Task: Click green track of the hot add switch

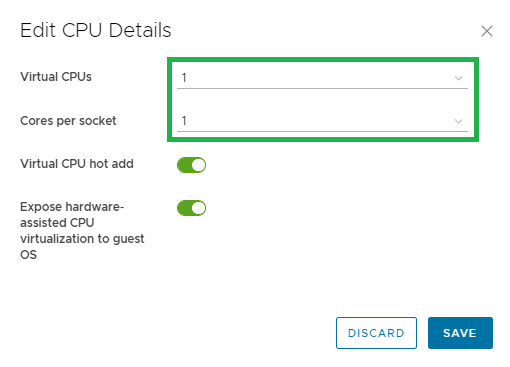Action: tap(184, 165)
